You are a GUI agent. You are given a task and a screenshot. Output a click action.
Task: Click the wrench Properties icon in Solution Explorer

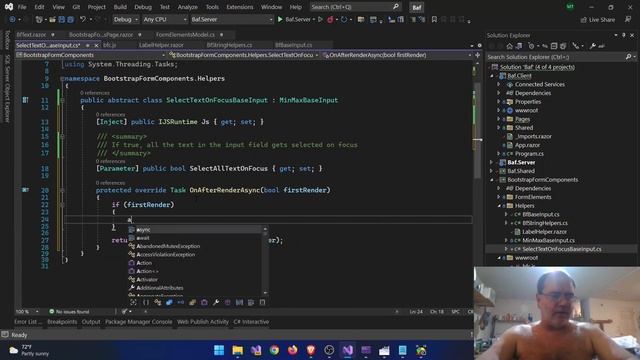[x=593, y=46]
